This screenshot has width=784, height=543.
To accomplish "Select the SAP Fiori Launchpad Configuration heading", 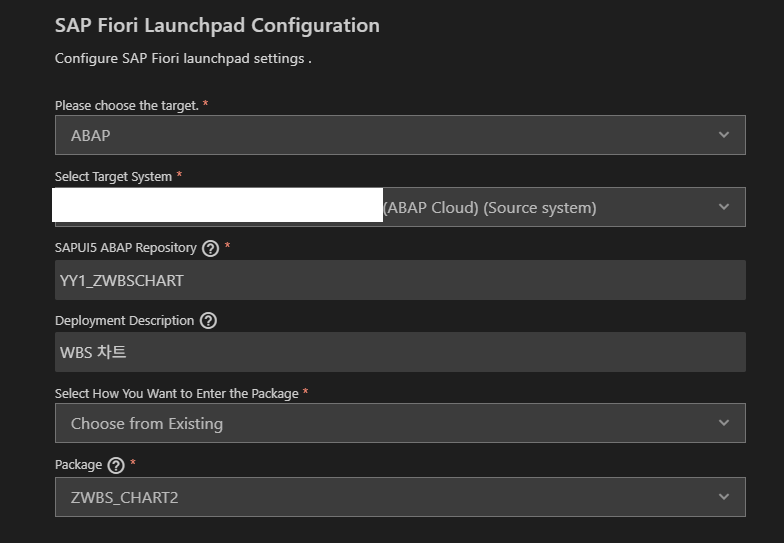I will tap(217, 26).
